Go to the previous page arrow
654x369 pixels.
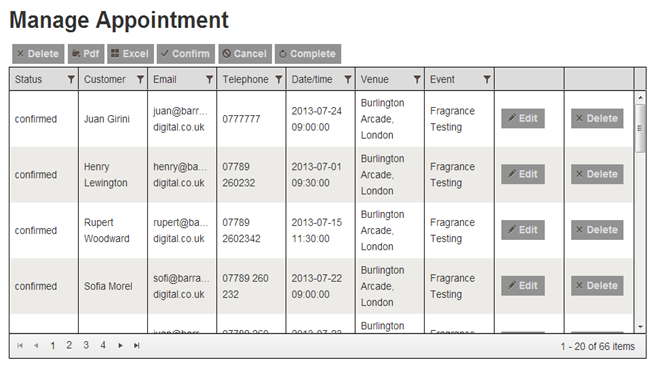coord(36,346)
